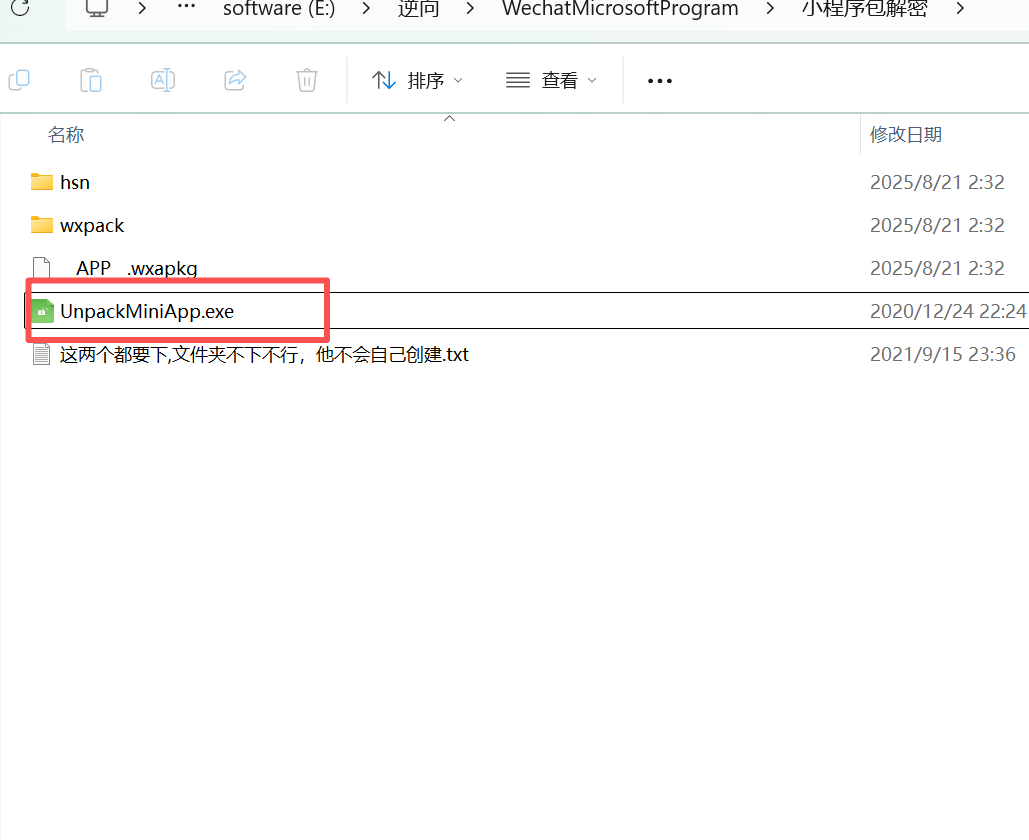The width and height of the screenshot is (1029, 840).
Task: Click the wxapkg row modified date
Action: (937, 268)
